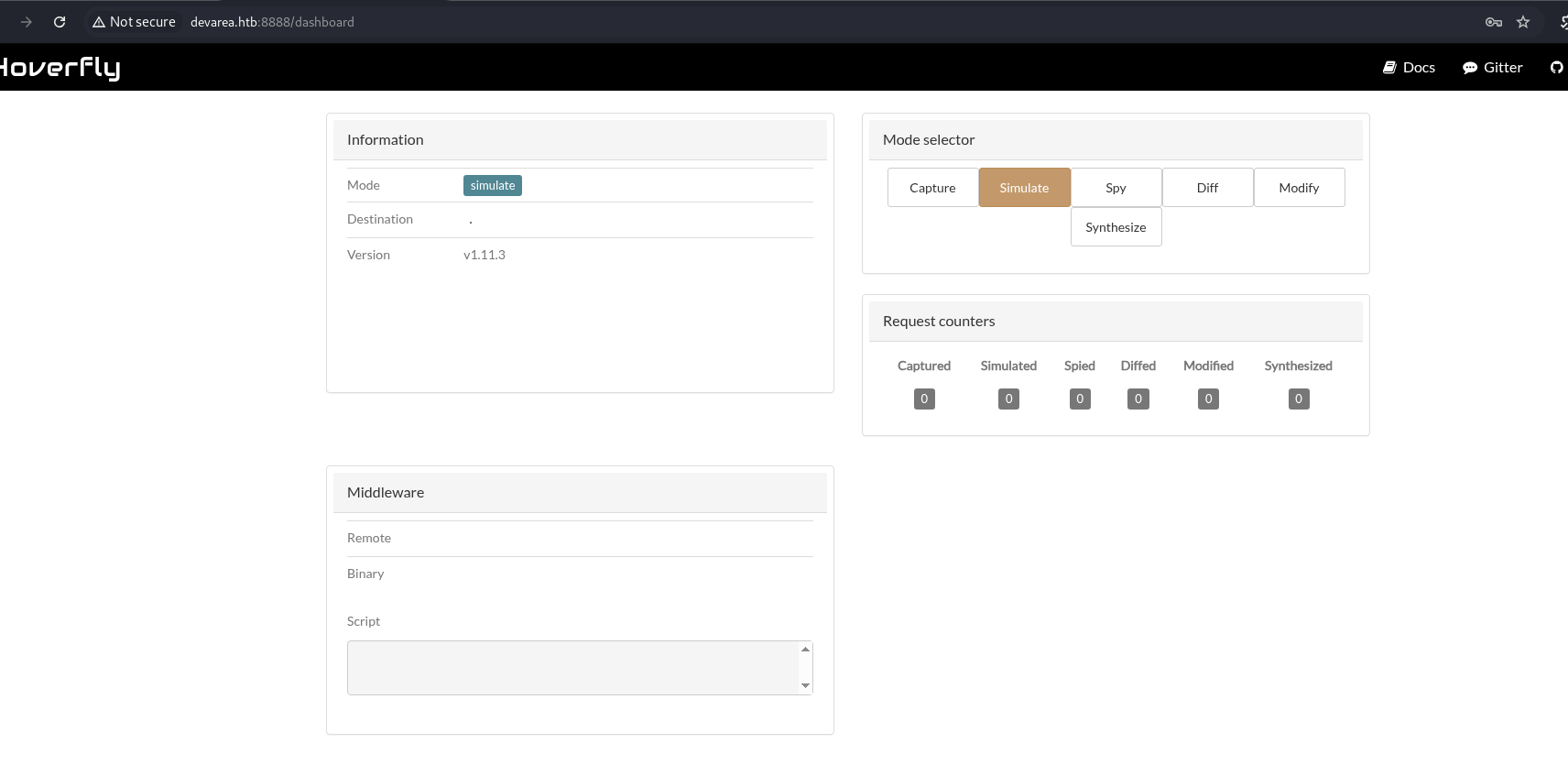Click the Middleware panel header
Viewport: 1568px width, 776px height.
(x=580, y=493)
